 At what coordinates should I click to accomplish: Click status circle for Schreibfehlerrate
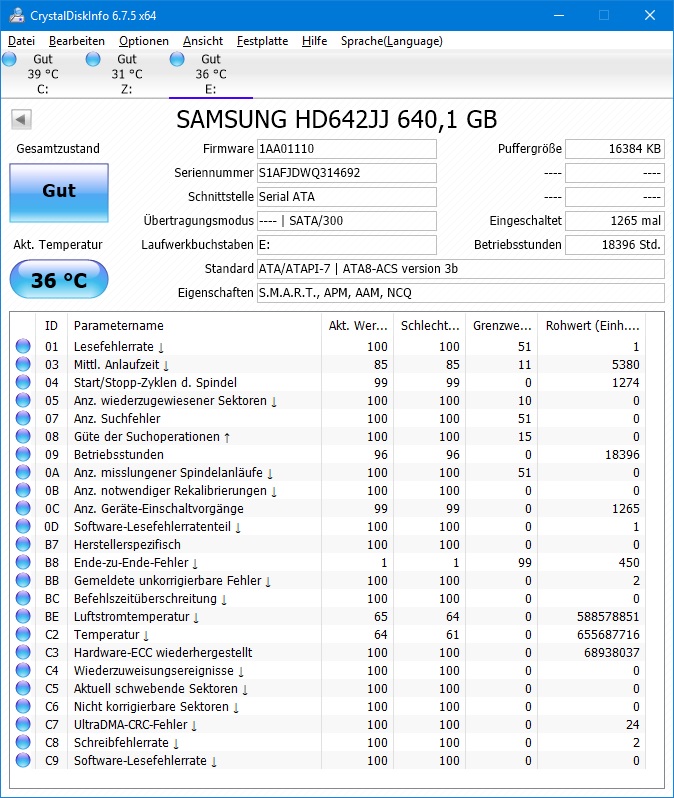23,742
